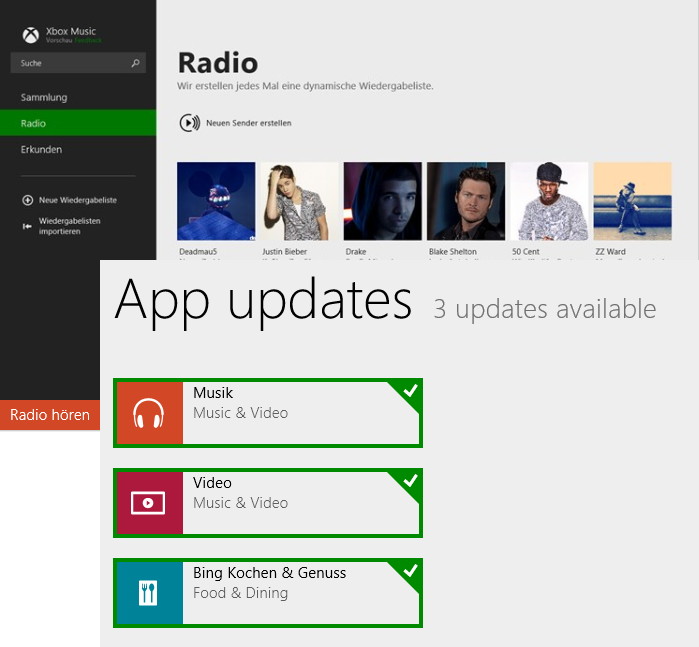Uncheck the Bing Kochen & Genuss checkmark
The image size is (699, 647).
410,571
